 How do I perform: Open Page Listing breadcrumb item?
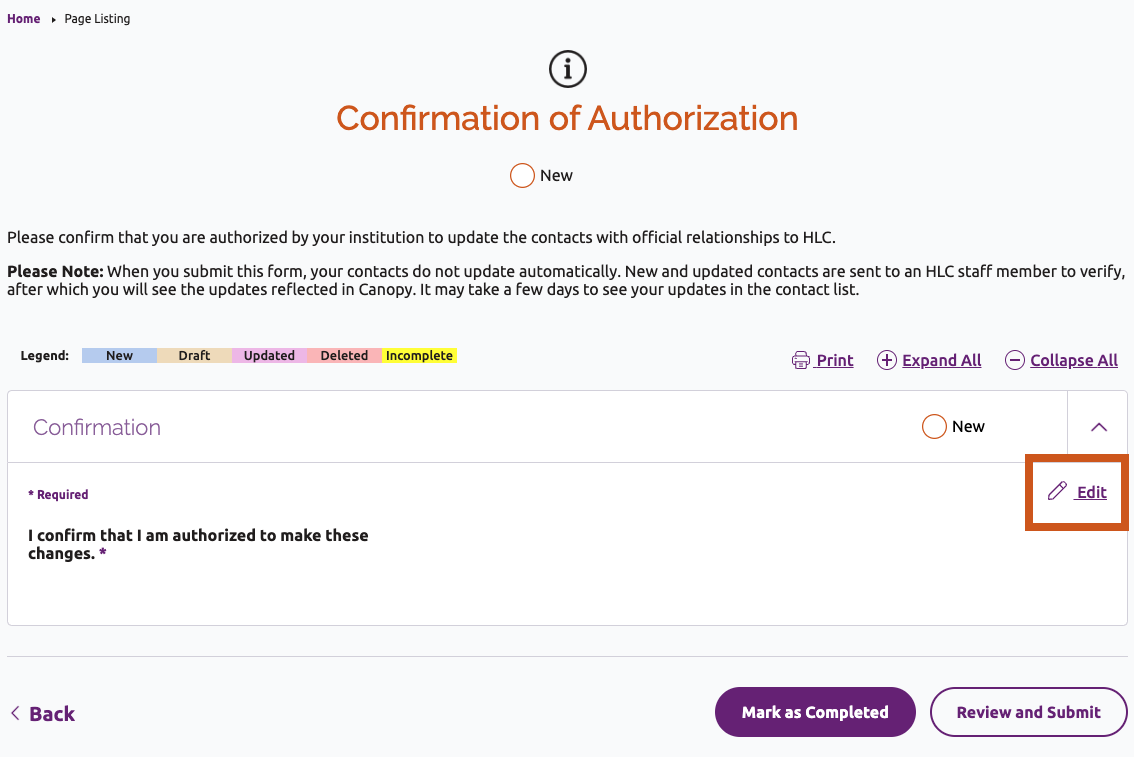(x=97, y=19)
